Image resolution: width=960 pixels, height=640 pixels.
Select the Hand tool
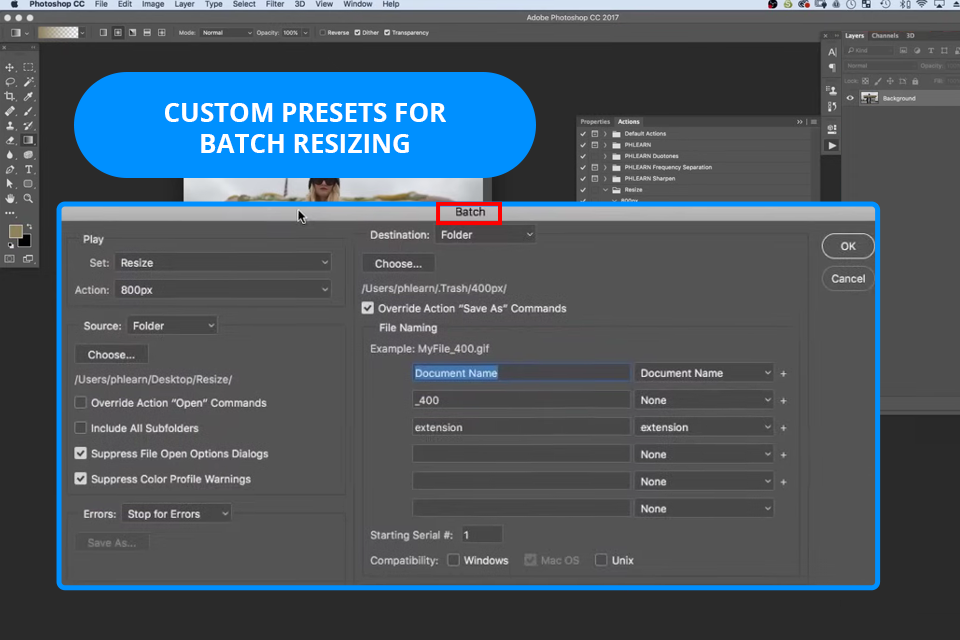click(x=10, y=198)
